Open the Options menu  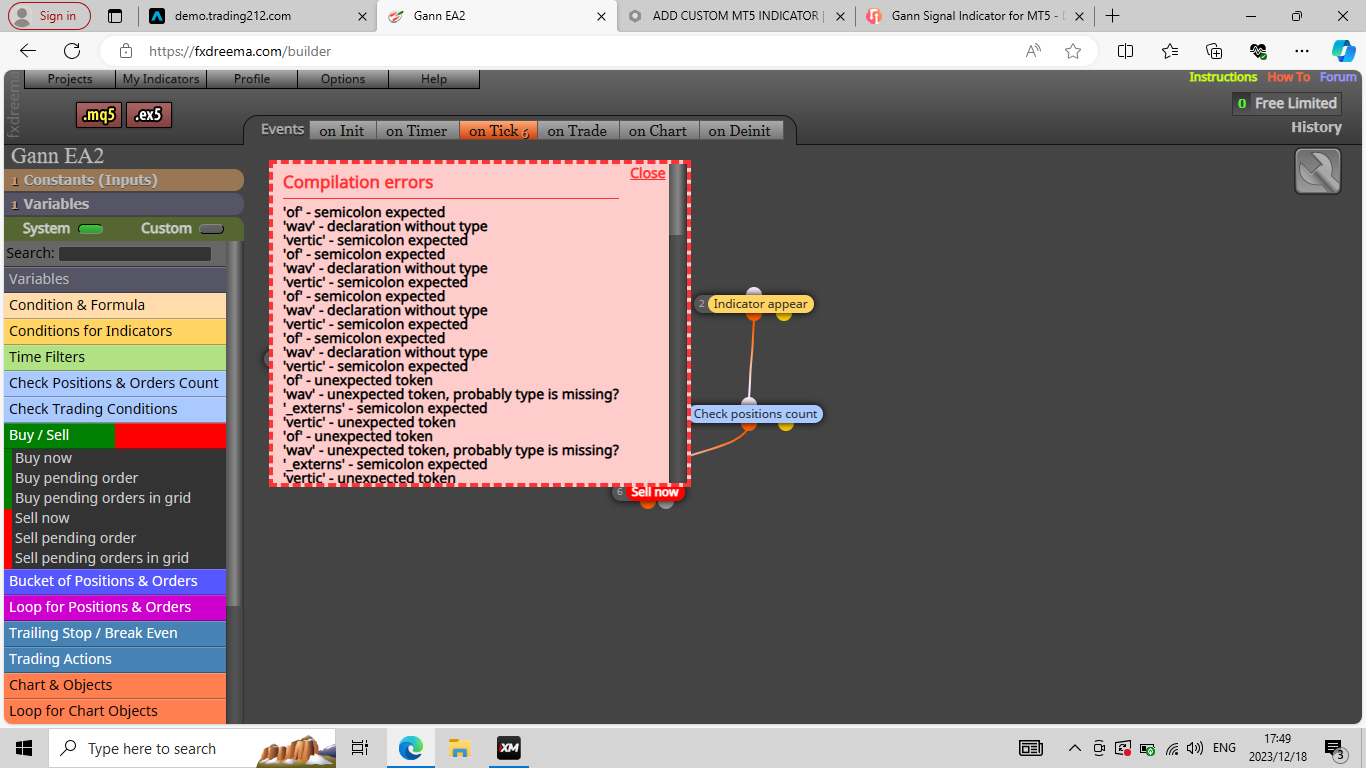tap(343, 79)
